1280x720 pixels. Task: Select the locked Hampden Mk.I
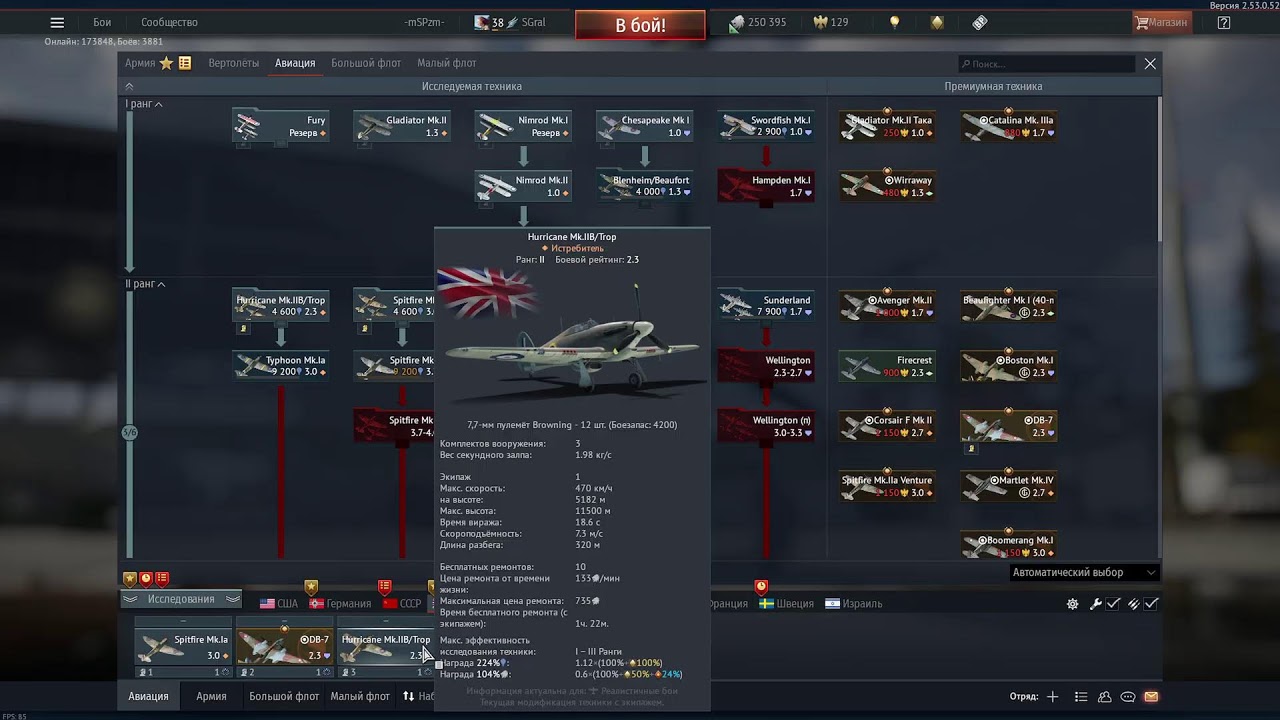[765, 186]
